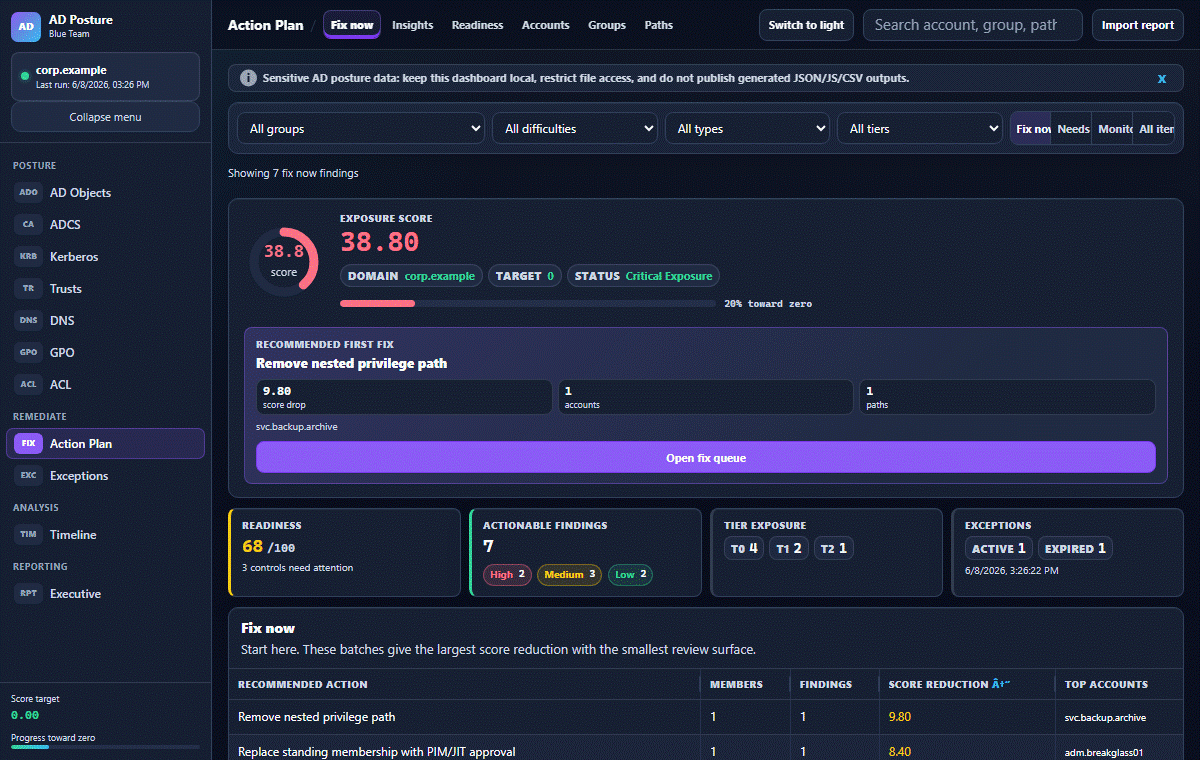This screenshot has width=1200, height=760.
Task: Collapse the sidebar menu
Action: pos(105,117)
